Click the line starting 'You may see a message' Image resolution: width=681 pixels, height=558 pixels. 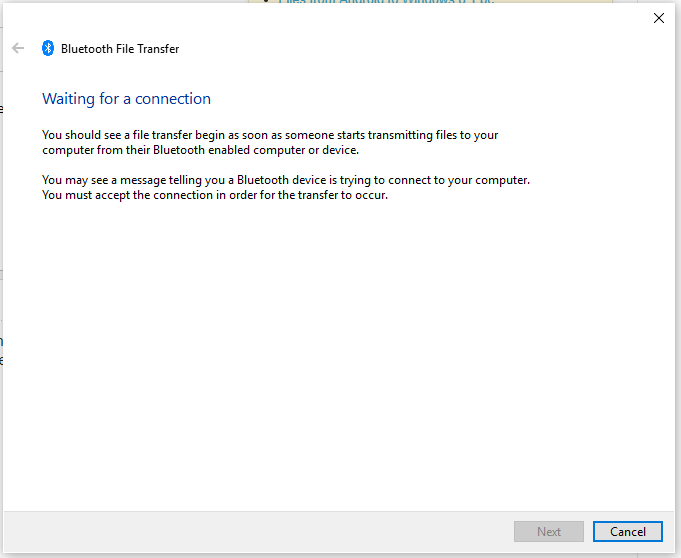pyautogui.click(x=285, y=180)
